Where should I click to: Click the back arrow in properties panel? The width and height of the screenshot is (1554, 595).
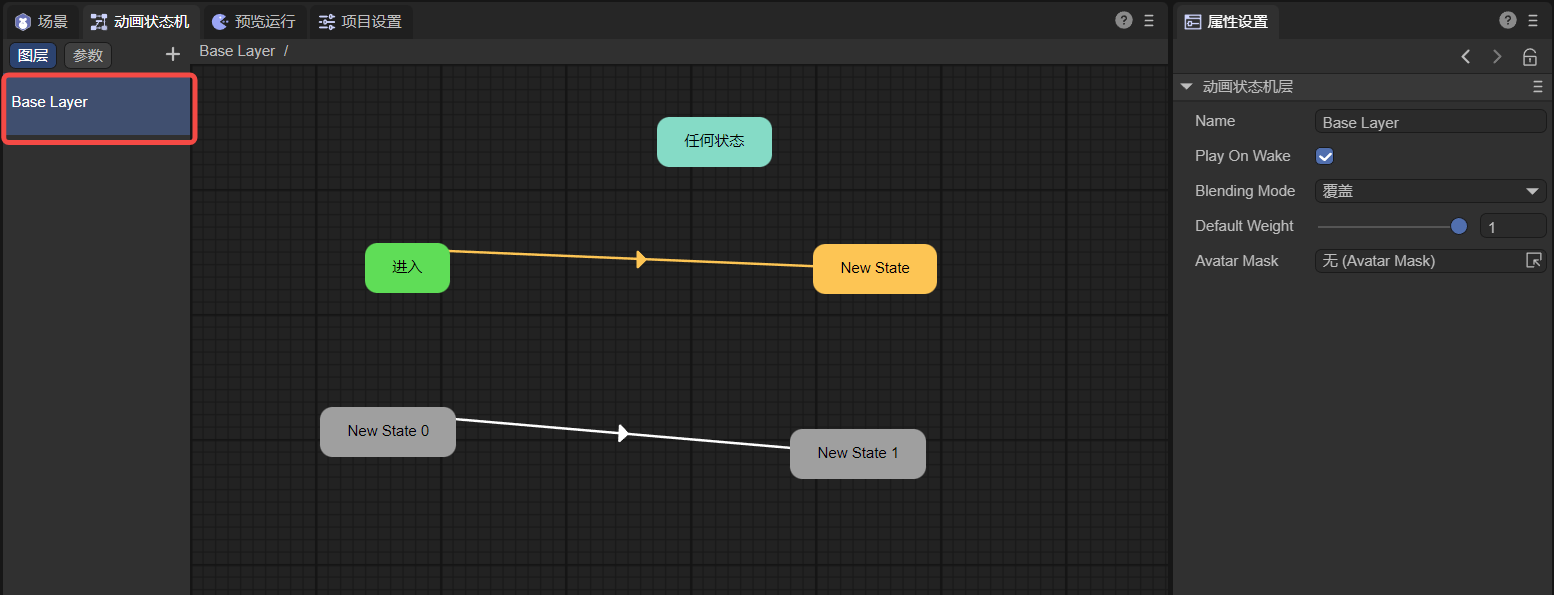pyautogui.click(x=1466, y=57)
